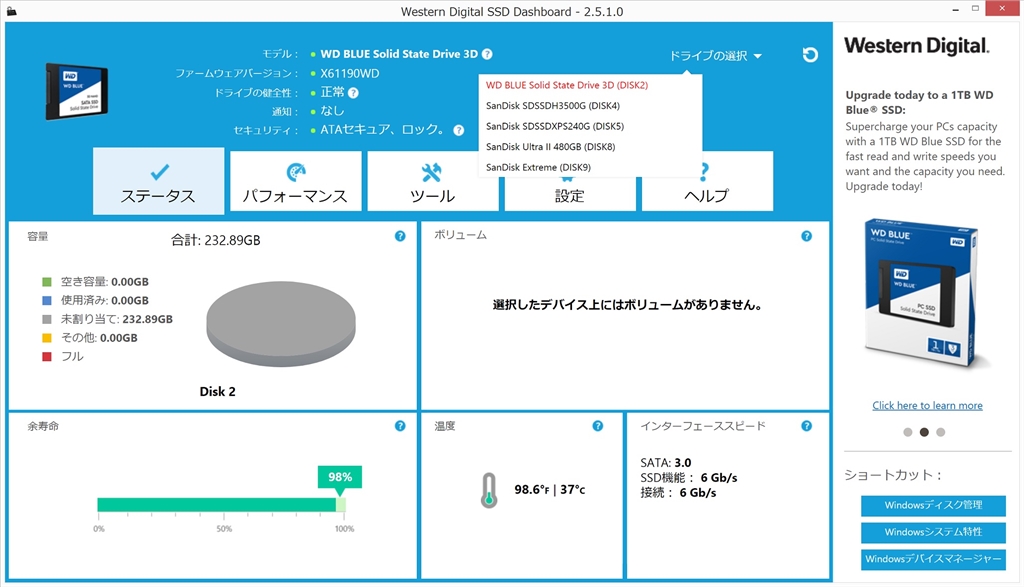
Task: Click the temperature value 98.6°F | 37°C
Action: click(x=549, y=490)
